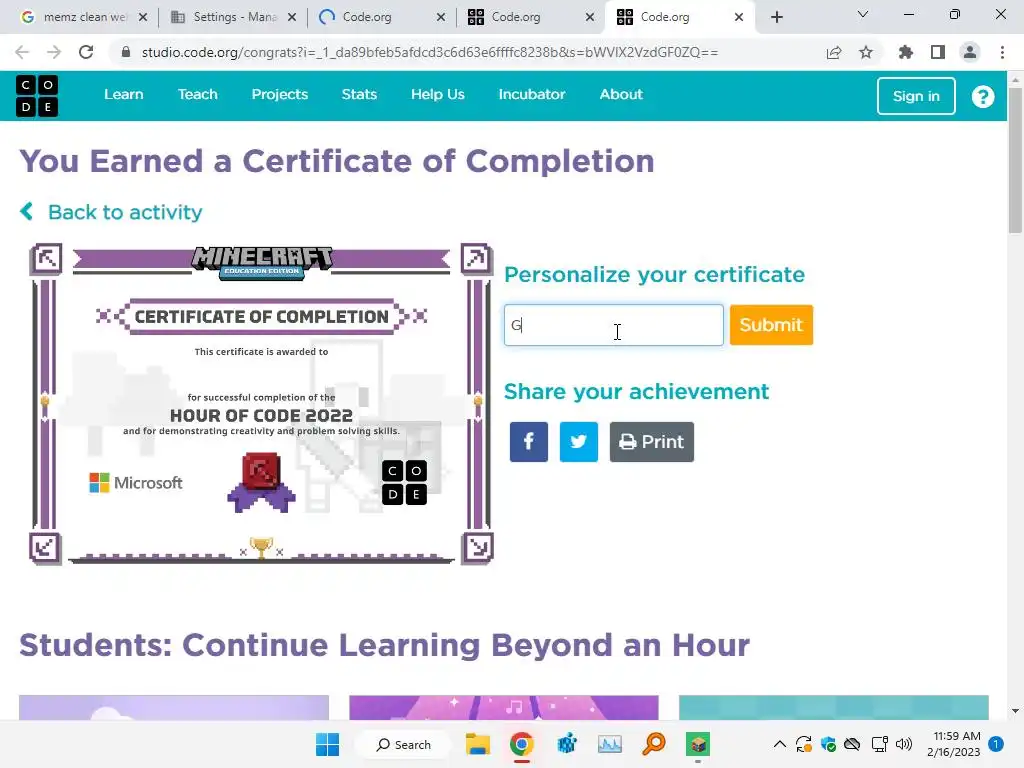Click Windows Security shield tray icon

(828, 744)
